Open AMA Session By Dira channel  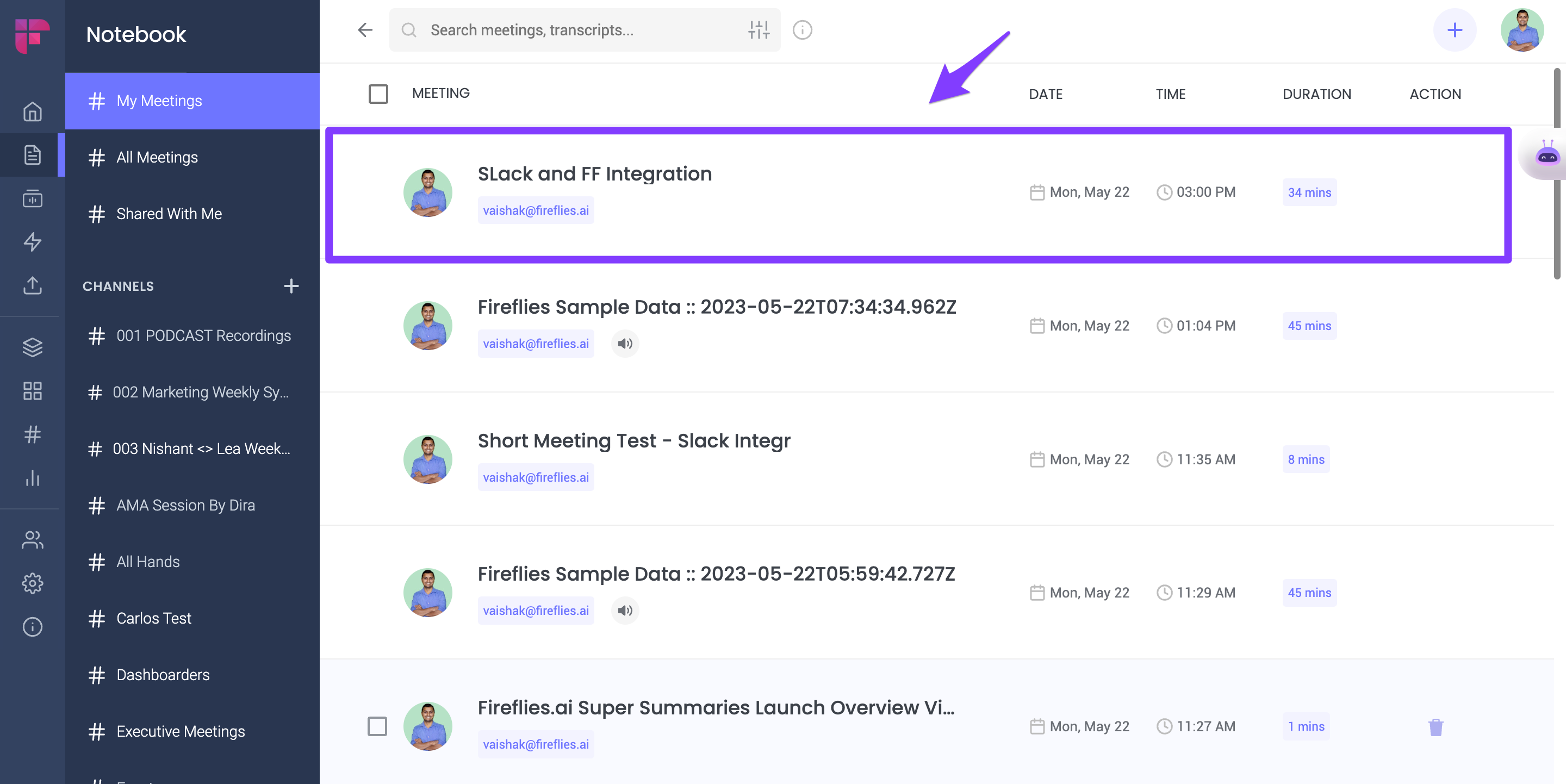click(192, 505)
